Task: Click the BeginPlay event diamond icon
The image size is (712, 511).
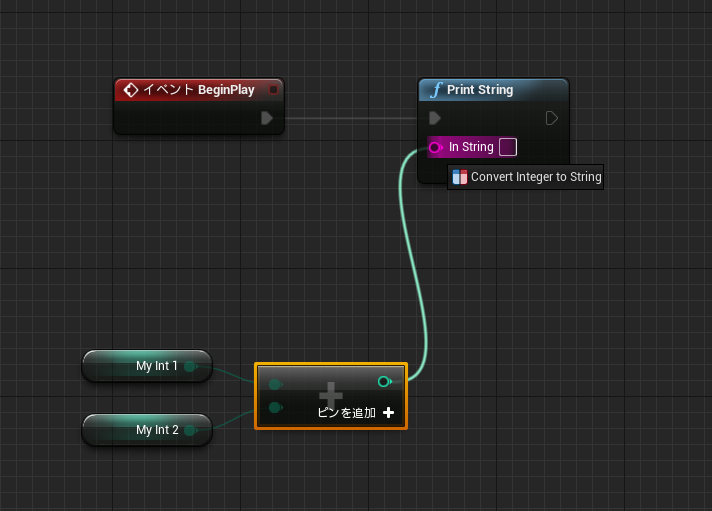Action: point(131,90)
